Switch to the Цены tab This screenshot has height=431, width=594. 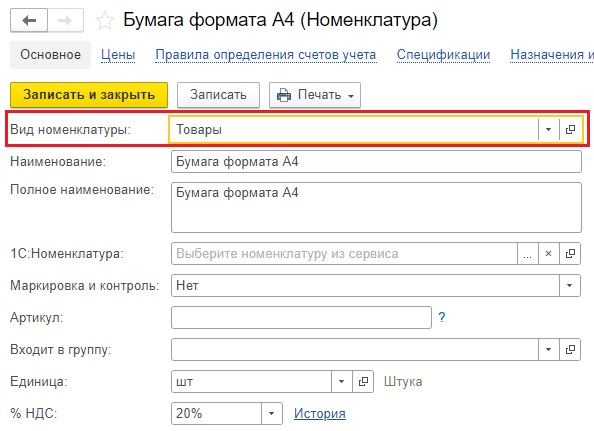tap(118, 55)
